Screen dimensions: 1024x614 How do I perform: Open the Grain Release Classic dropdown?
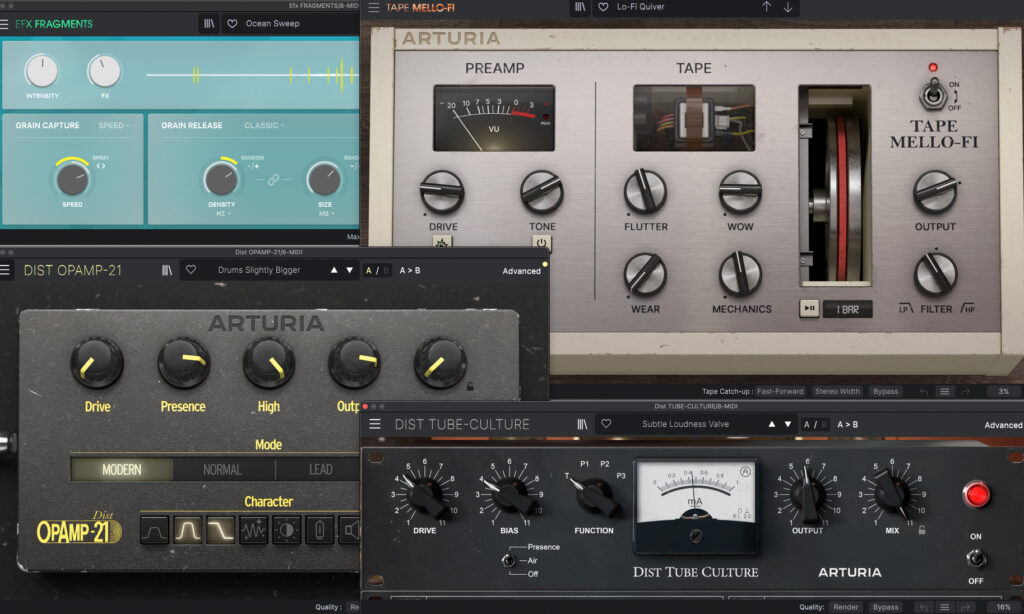(x=264, y=126)
